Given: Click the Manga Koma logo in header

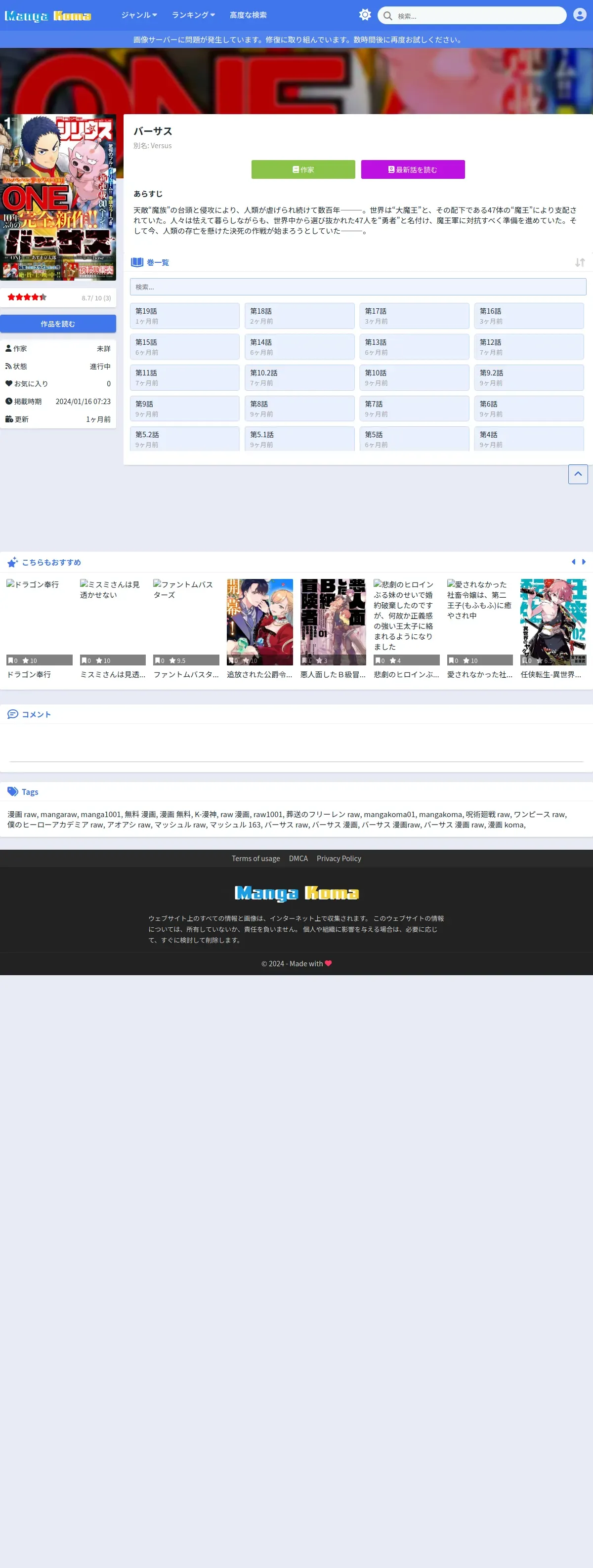Looking at the screenshot, I should [x=48, y=15].
